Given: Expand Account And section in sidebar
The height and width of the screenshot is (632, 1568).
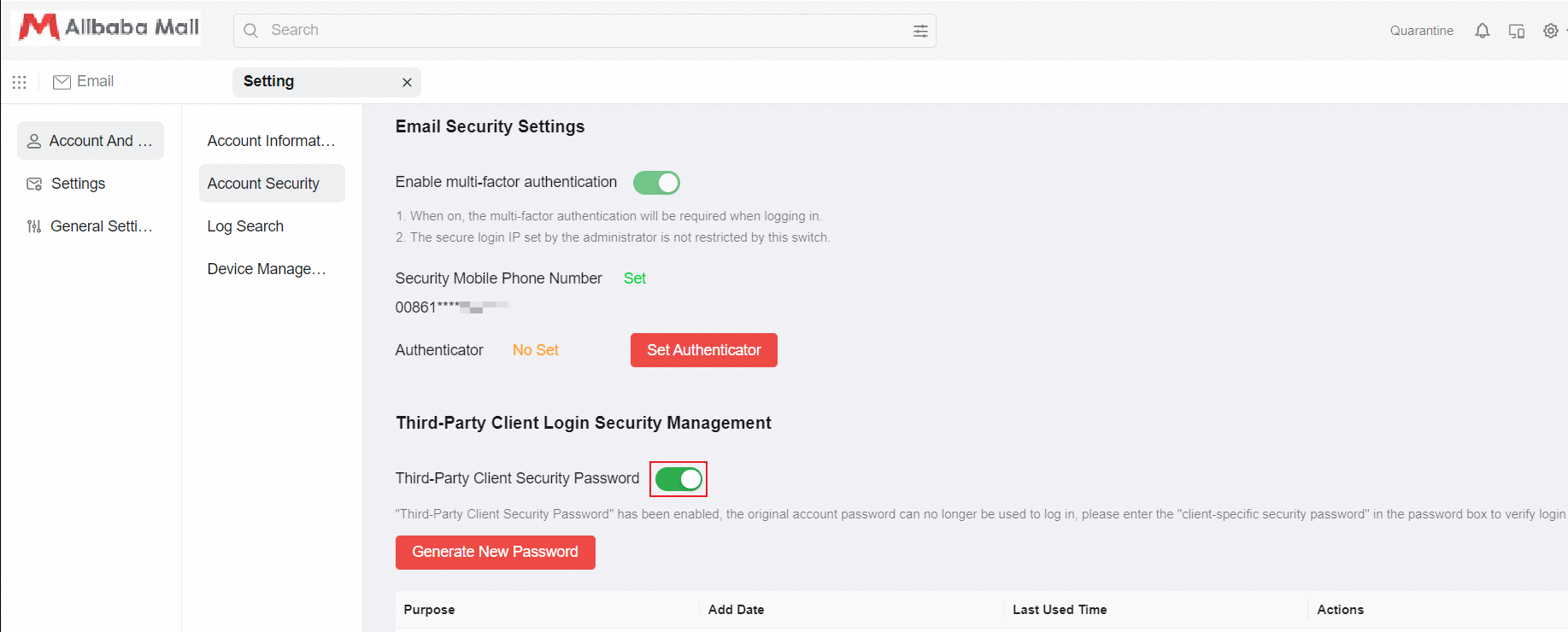Looking at the screenshot, I should click(x=91, y=141).
